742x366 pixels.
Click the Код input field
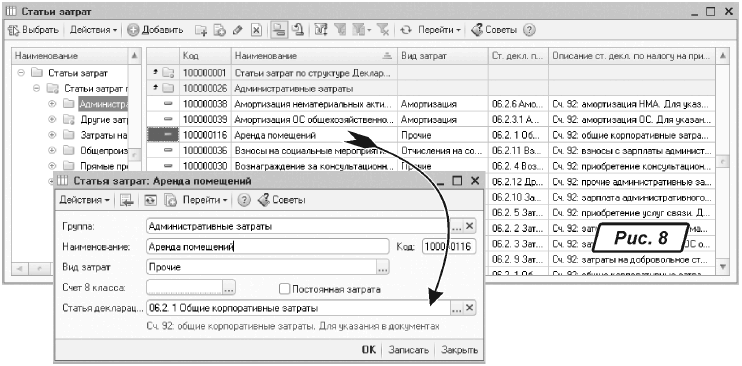(449, 247)
